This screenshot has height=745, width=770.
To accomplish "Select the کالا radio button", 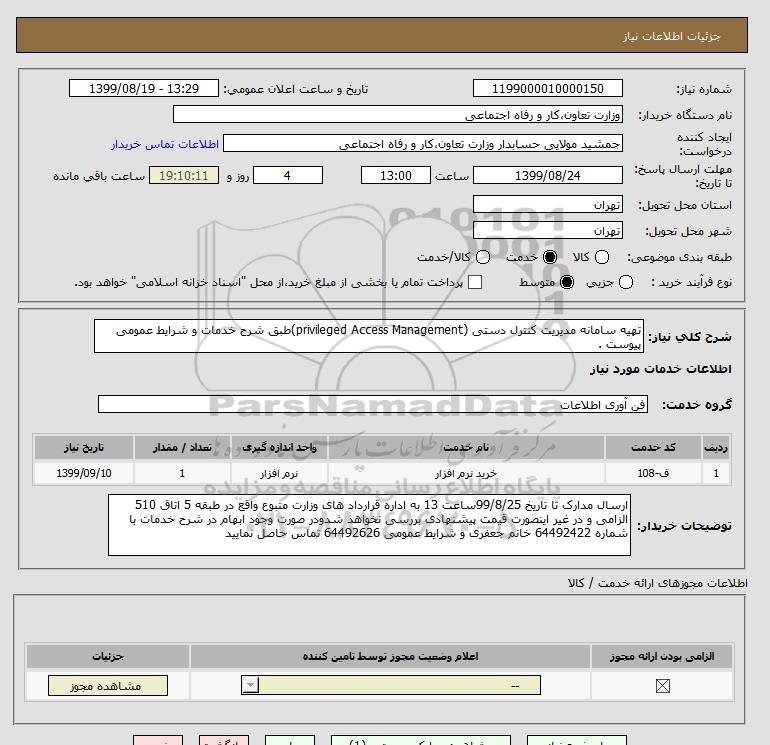I will coord(602,257).
